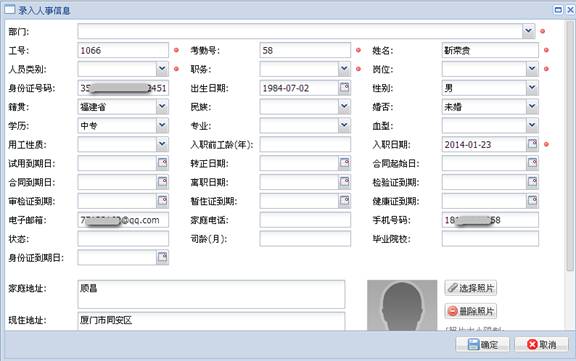Expand the 民族 dropdown
This screenshot has width=576, height=361.
[x=344, y=107]
